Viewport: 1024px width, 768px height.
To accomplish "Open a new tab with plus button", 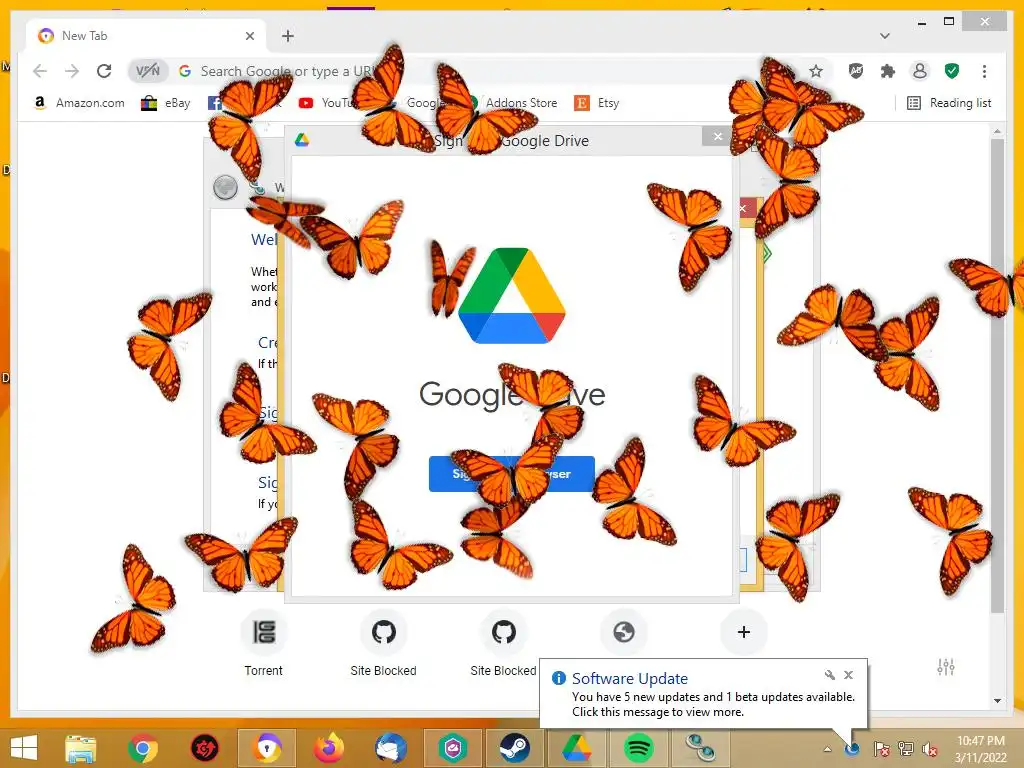I will (x=288, y=36).
